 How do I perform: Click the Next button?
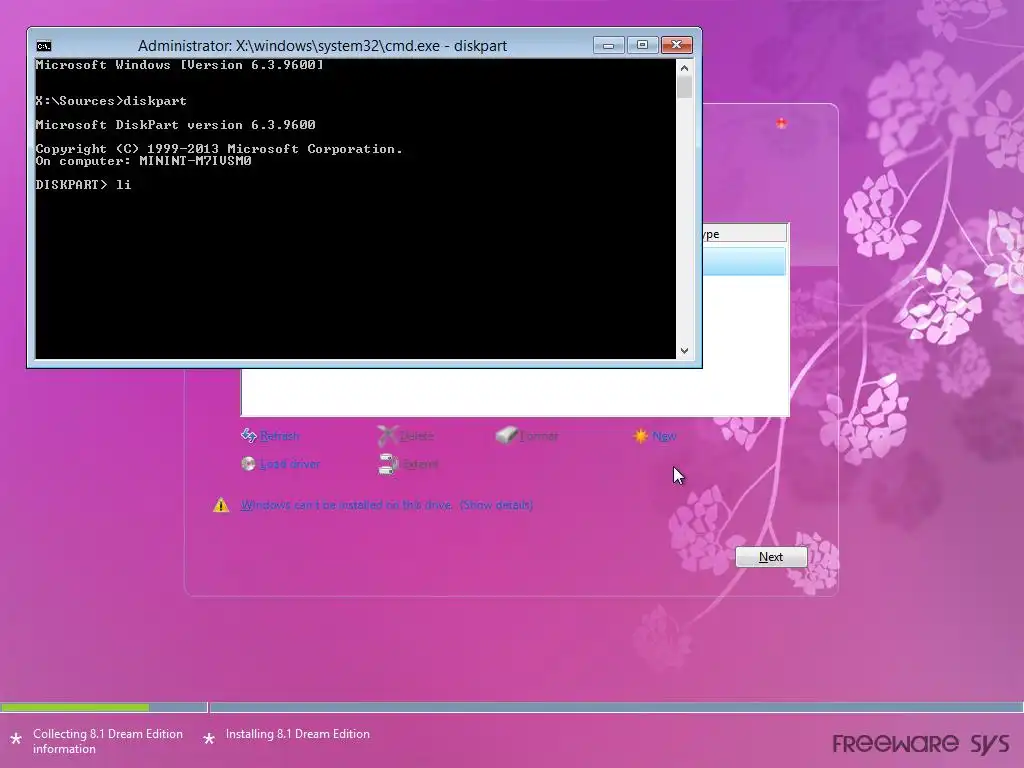pos(771,557)
